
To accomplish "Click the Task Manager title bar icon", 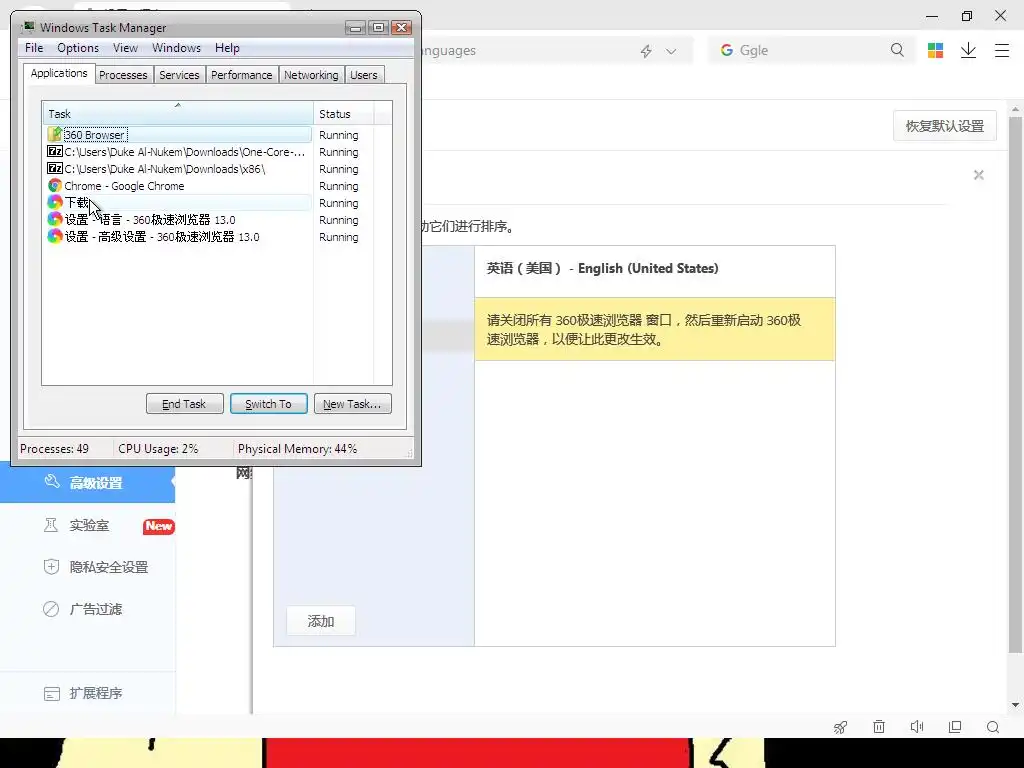I will coord(27,27).
